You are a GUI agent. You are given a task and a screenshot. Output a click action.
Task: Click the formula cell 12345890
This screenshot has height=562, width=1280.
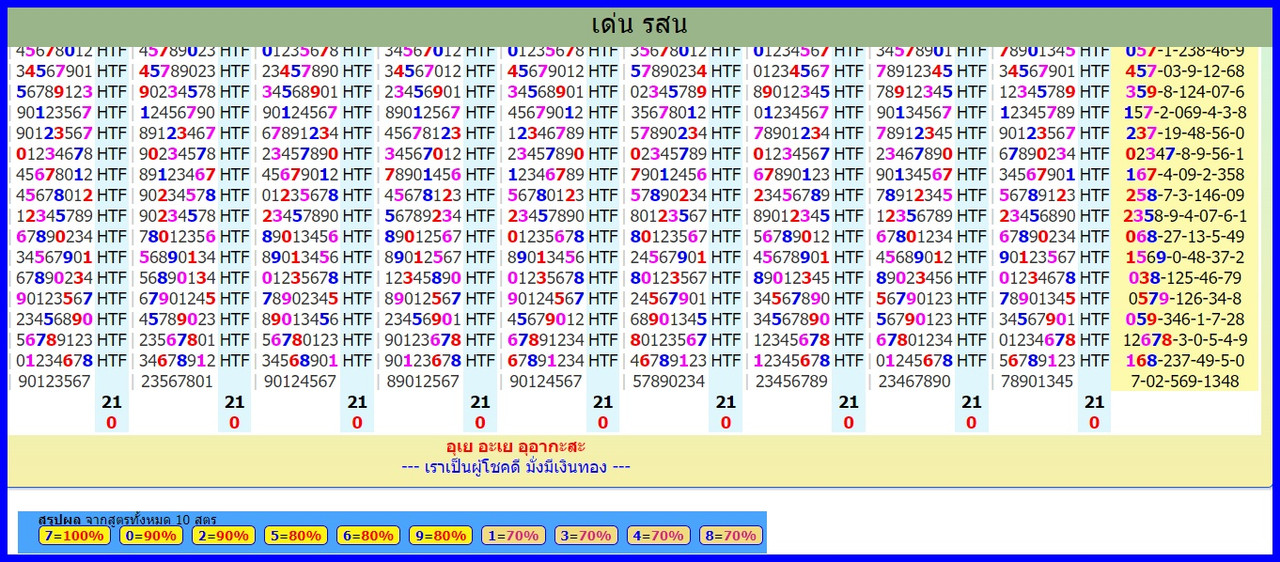click(422, 278)
